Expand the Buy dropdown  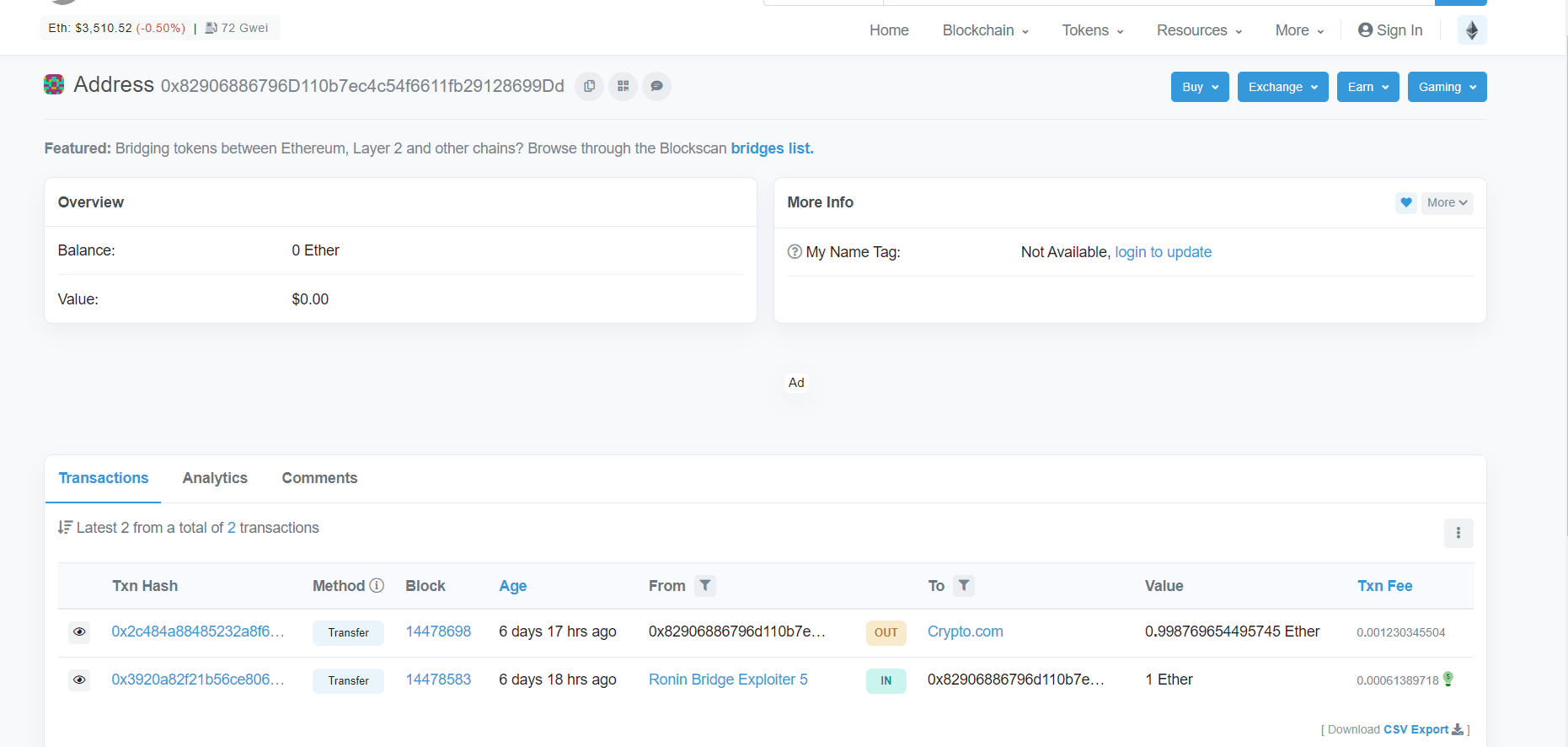pos(1199,87)
